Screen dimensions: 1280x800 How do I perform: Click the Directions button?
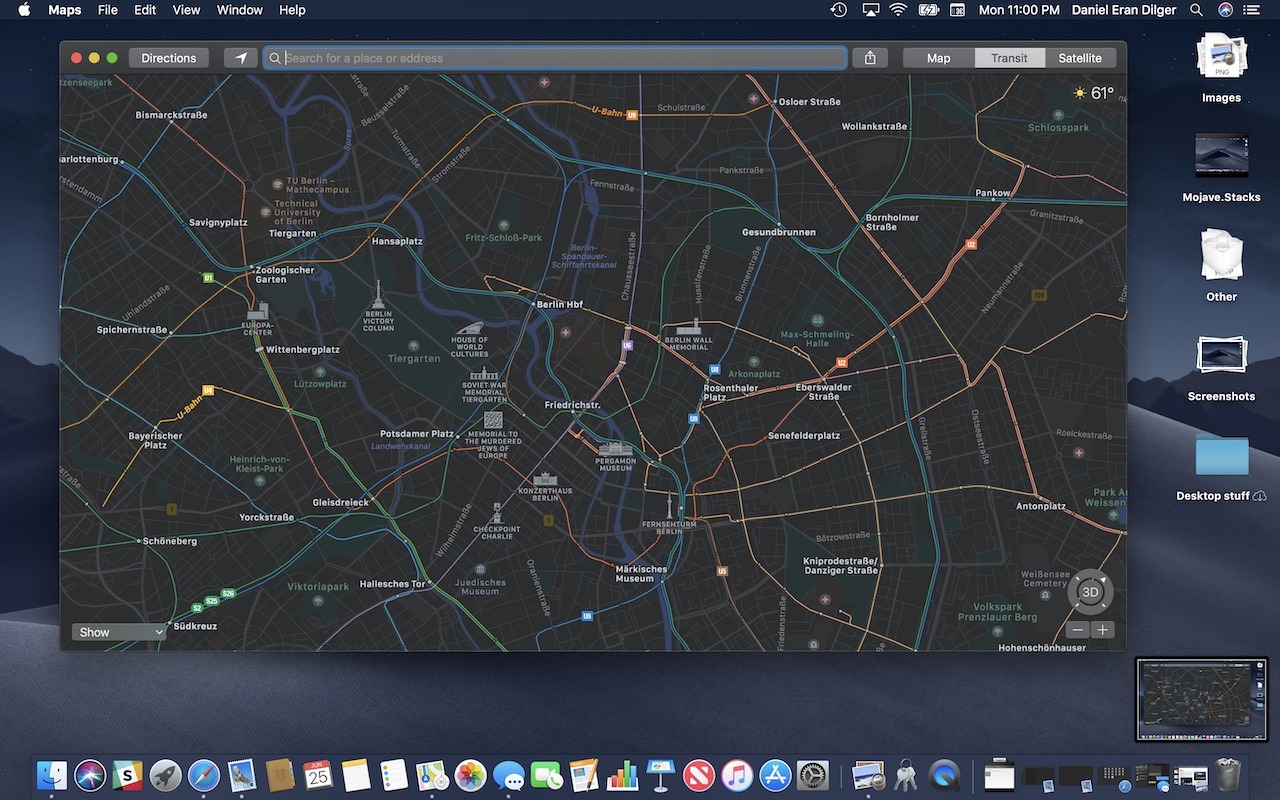coord(169,58)
